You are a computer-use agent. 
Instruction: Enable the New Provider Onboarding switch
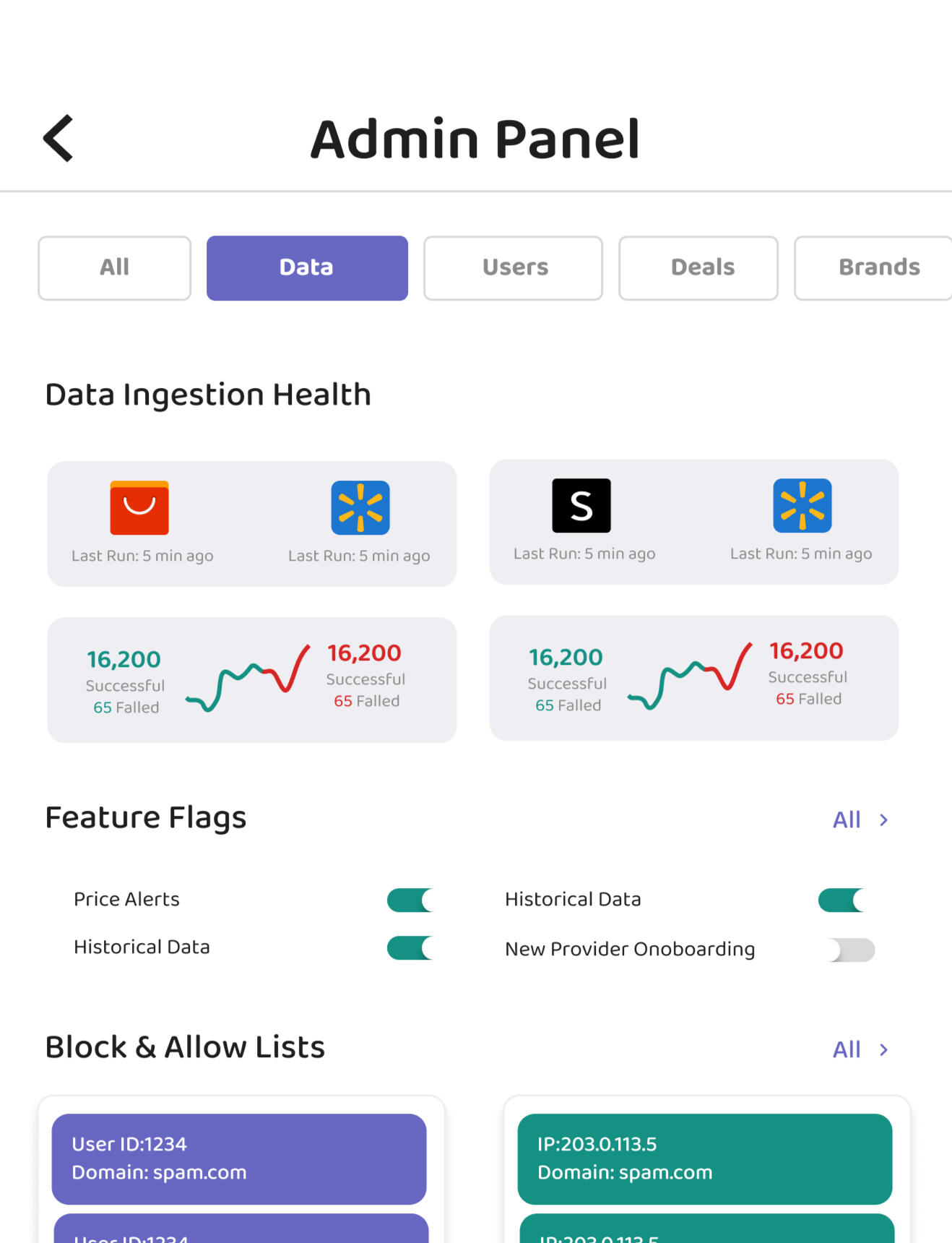coord(852,950)
